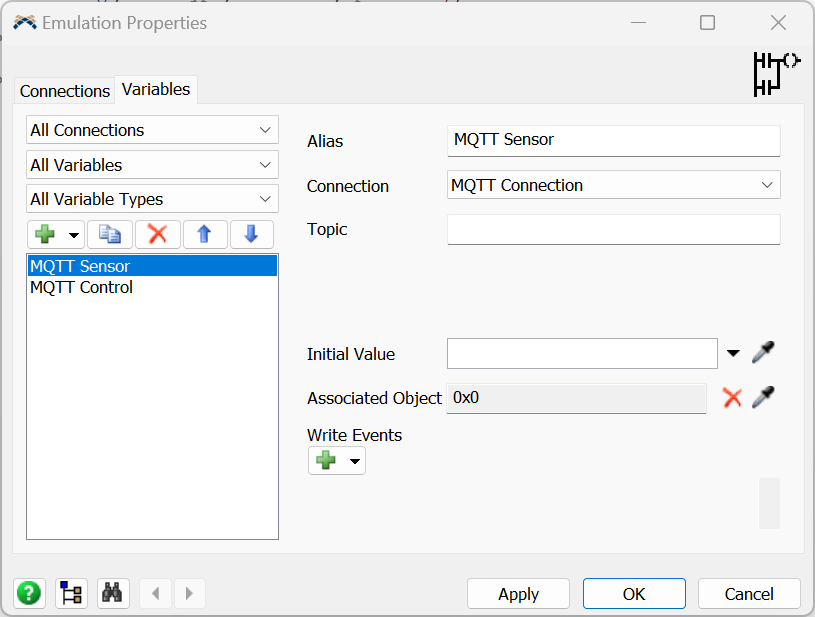Open Initial Value dropdown arrow
This screenshot has width=815, height=617.
click(x=733, y=353)
